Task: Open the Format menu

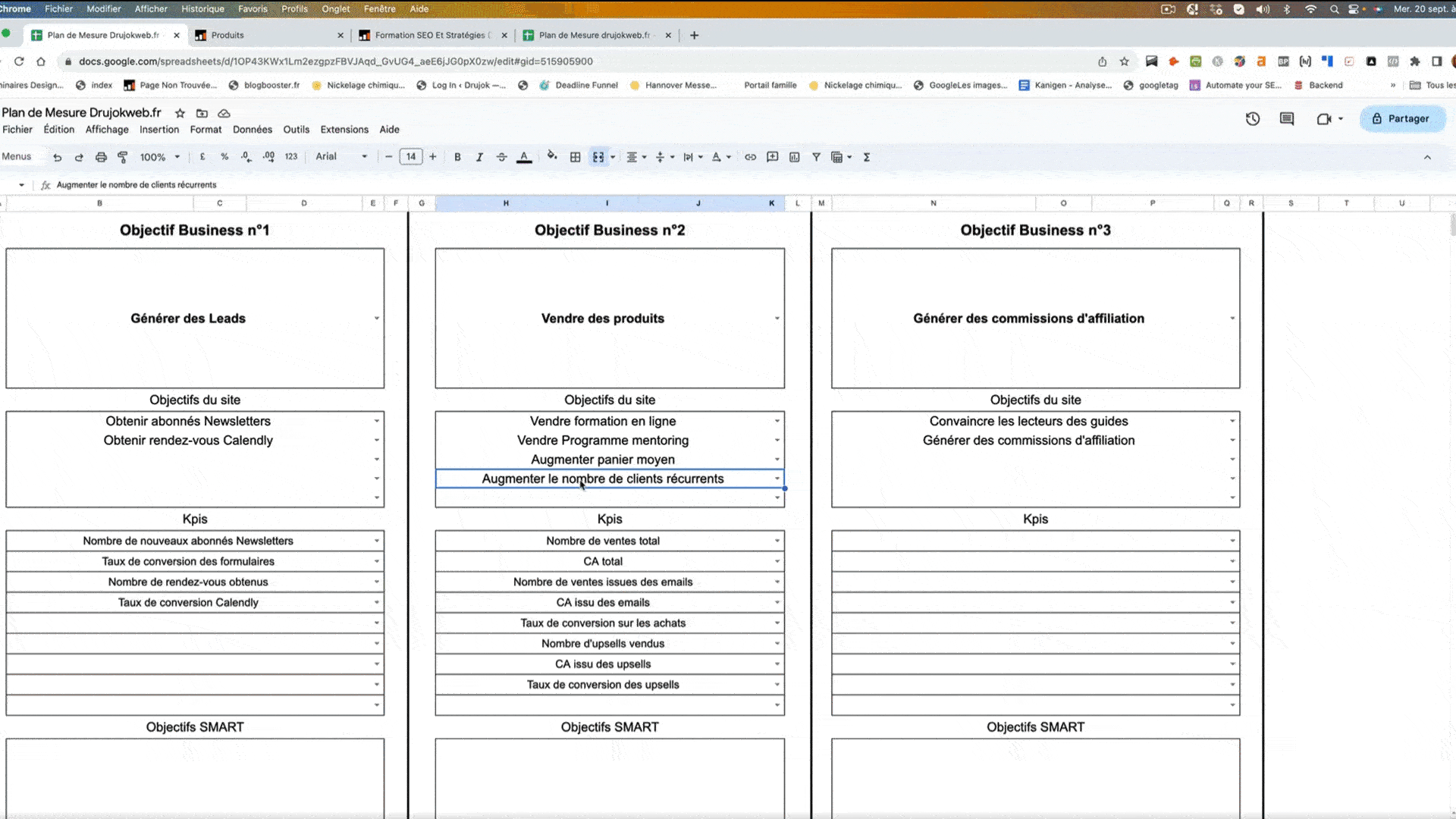Action: point(206,130)
